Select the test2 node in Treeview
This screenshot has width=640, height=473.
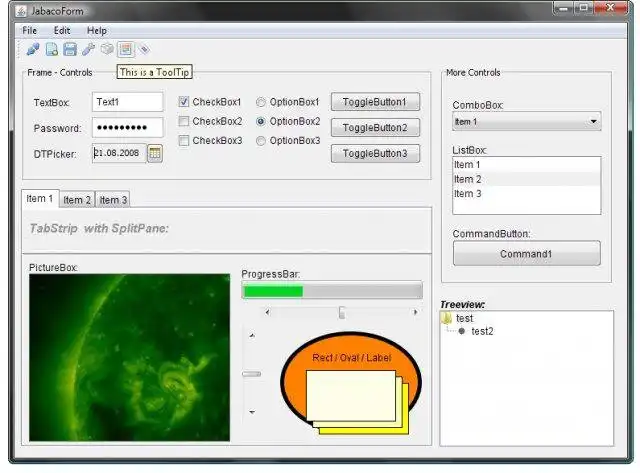[482, 331]
